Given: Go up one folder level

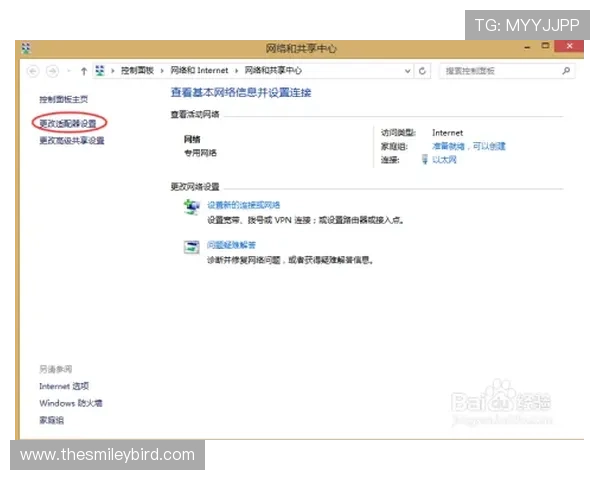Looking at the screenshot, I should [x=84, y=71].
